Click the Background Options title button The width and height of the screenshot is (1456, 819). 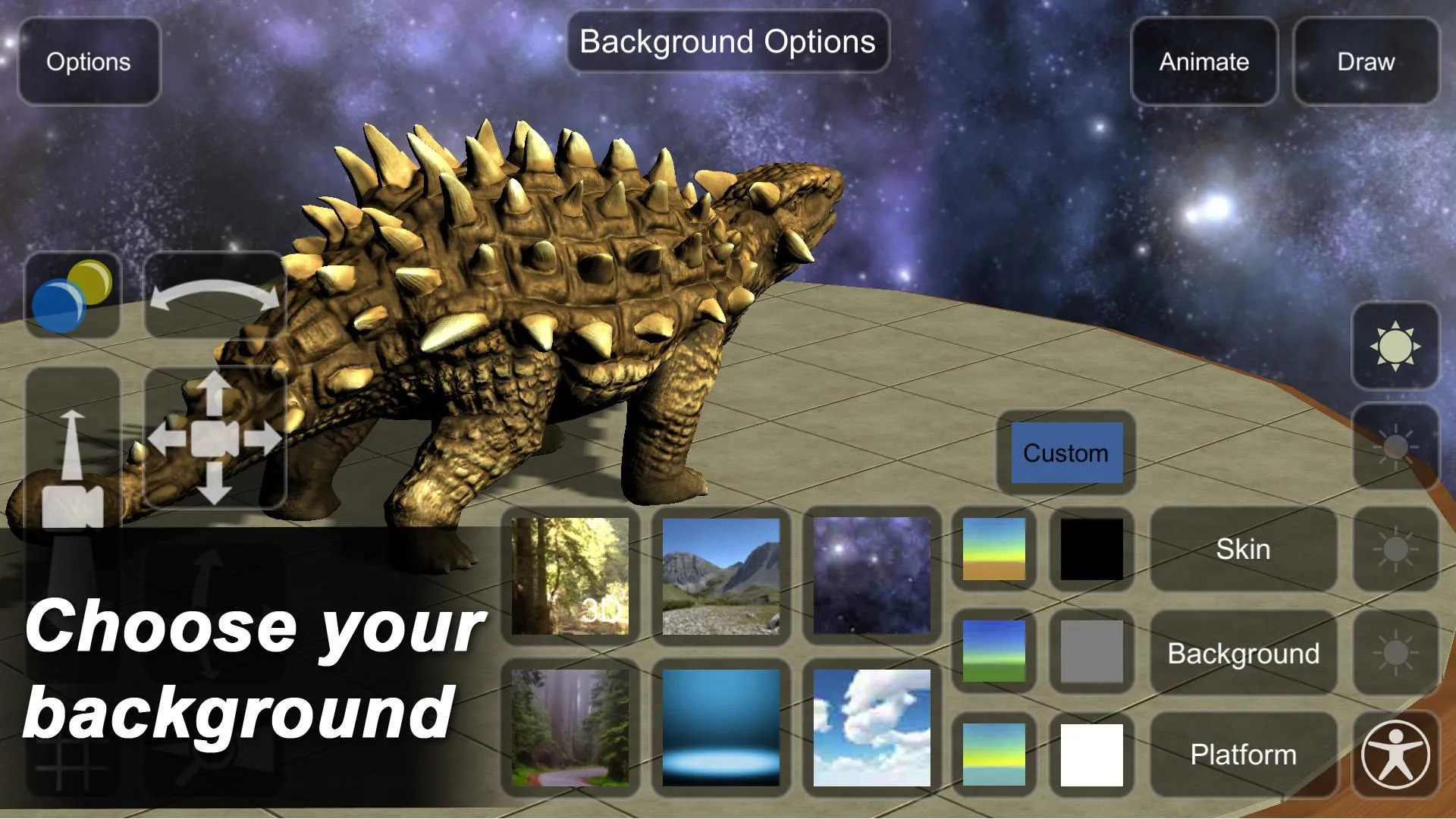pyautogui.click(x=727, y=41)
